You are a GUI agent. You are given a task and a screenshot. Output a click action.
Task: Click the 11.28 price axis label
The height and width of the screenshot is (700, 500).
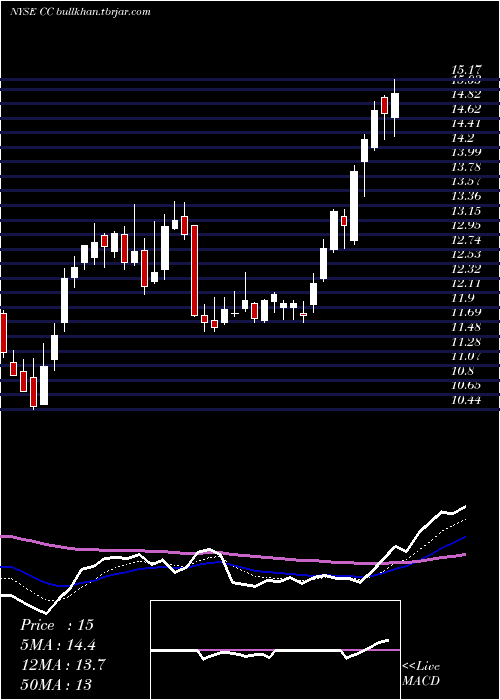tap(466, 342)
